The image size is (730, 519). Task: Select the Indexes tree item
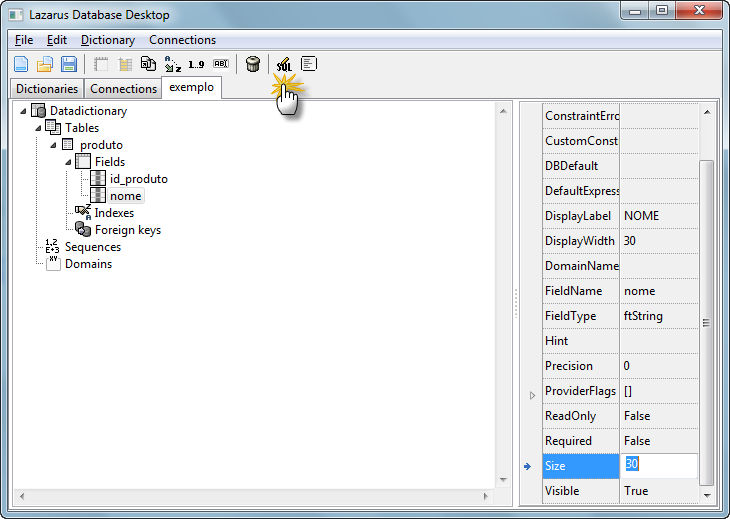114,213
